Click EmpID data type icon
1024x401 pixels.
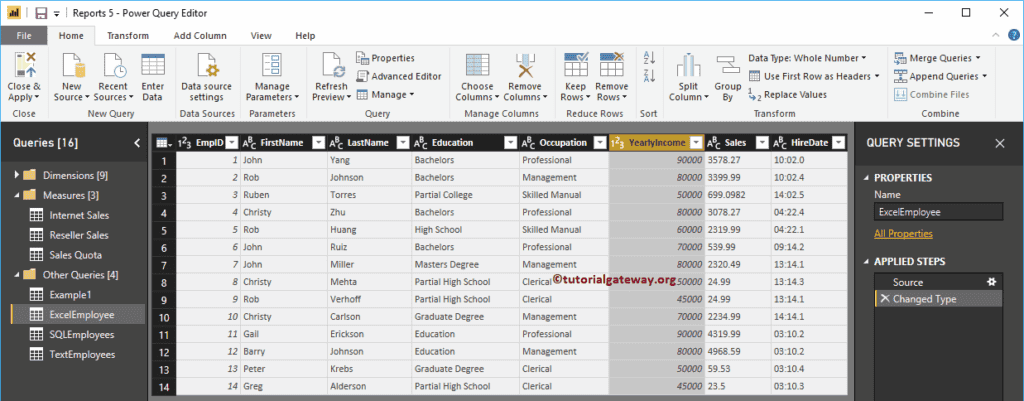point(184,143)
